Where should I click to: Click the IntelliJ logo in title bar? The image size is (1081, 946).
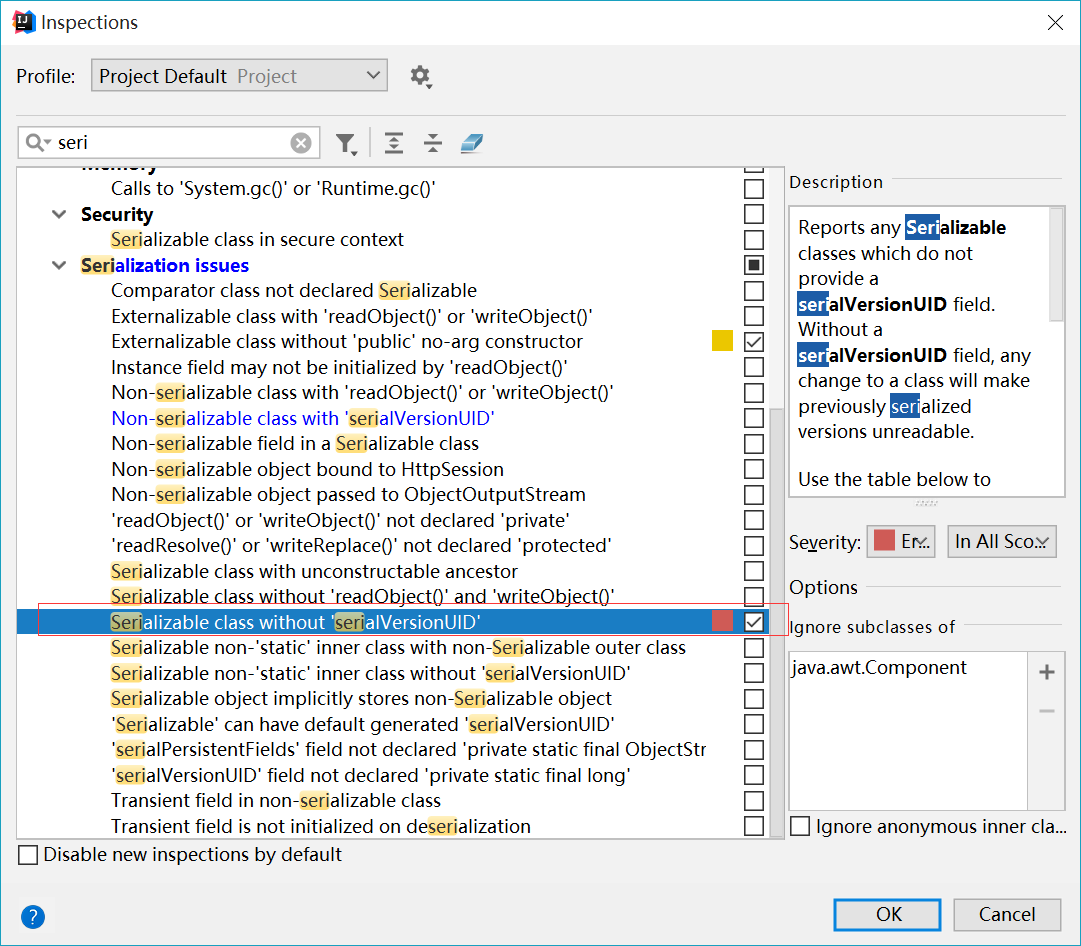23,22
